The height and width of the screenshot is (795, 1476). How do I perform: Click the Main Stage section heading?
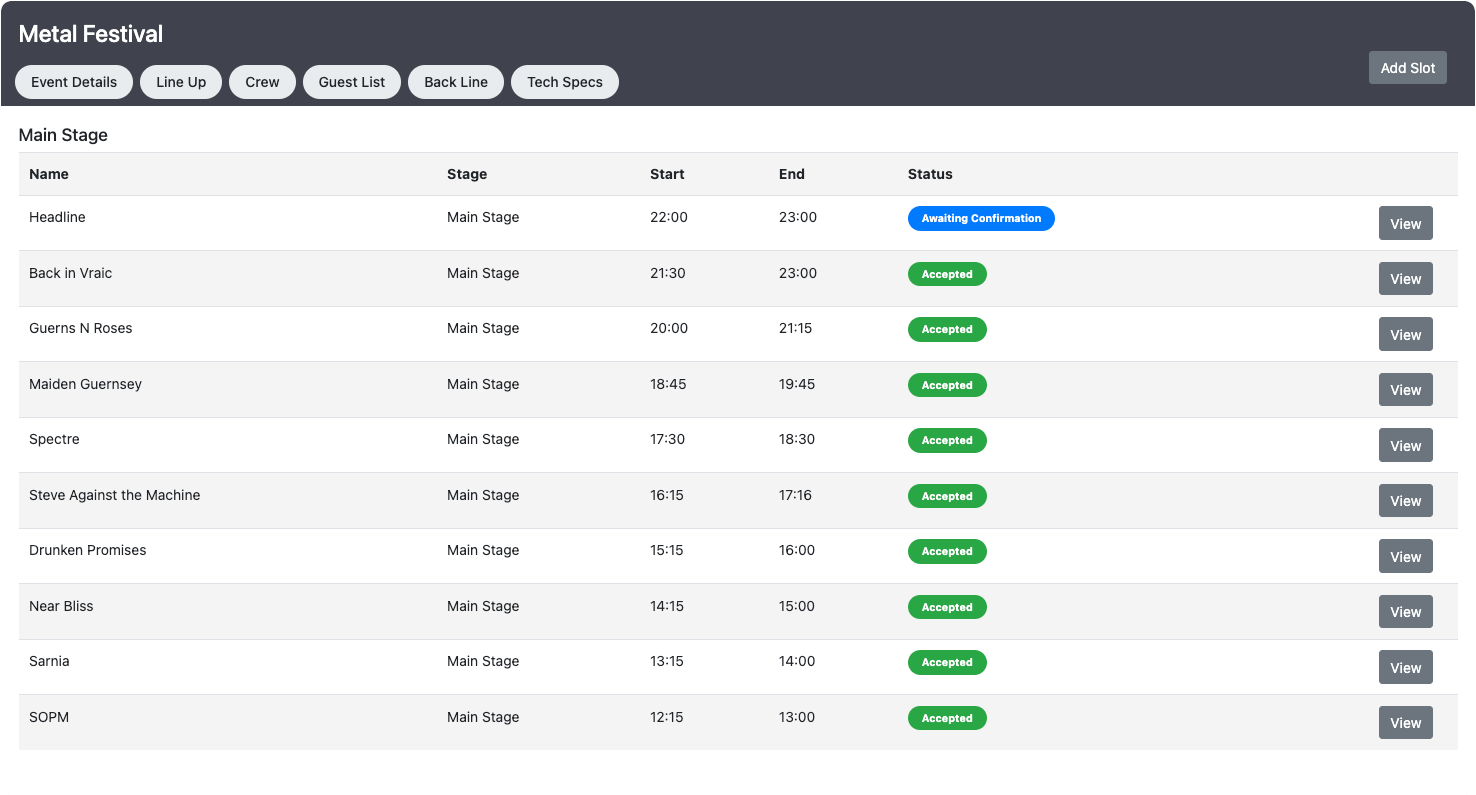coord(63,135)
